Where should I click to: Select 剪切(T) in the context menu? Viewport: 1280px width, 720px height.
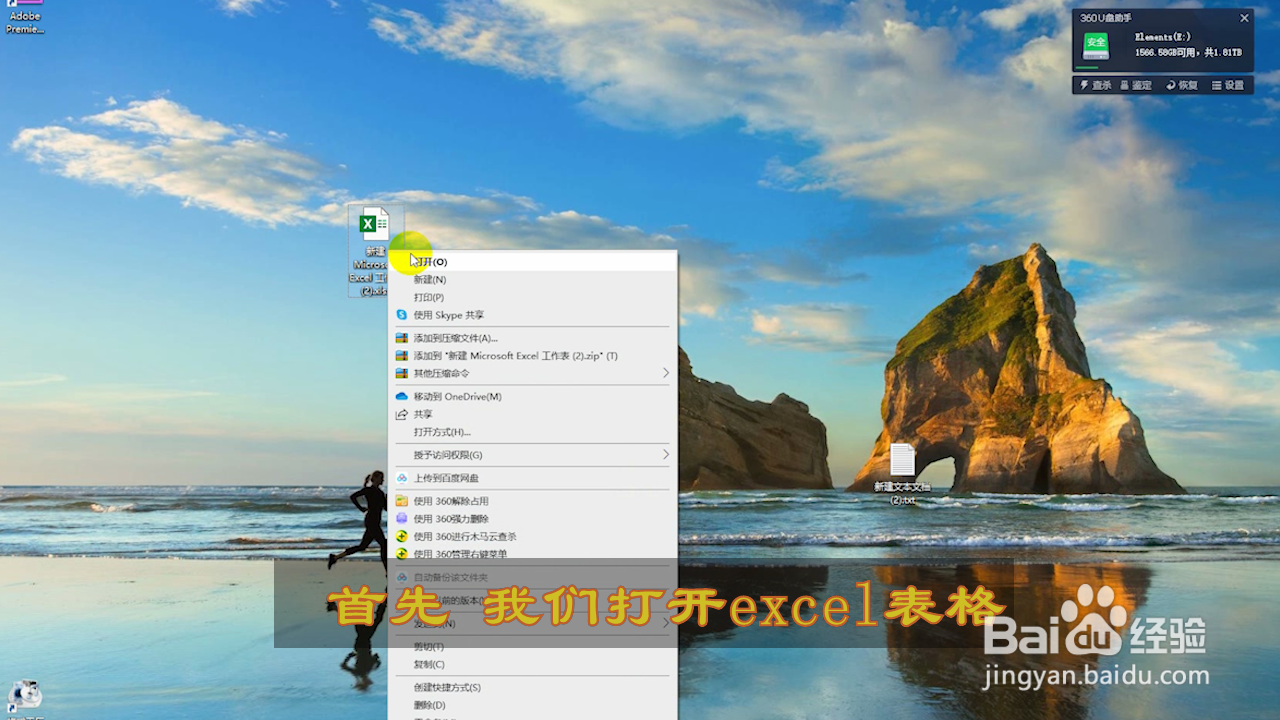533,647
